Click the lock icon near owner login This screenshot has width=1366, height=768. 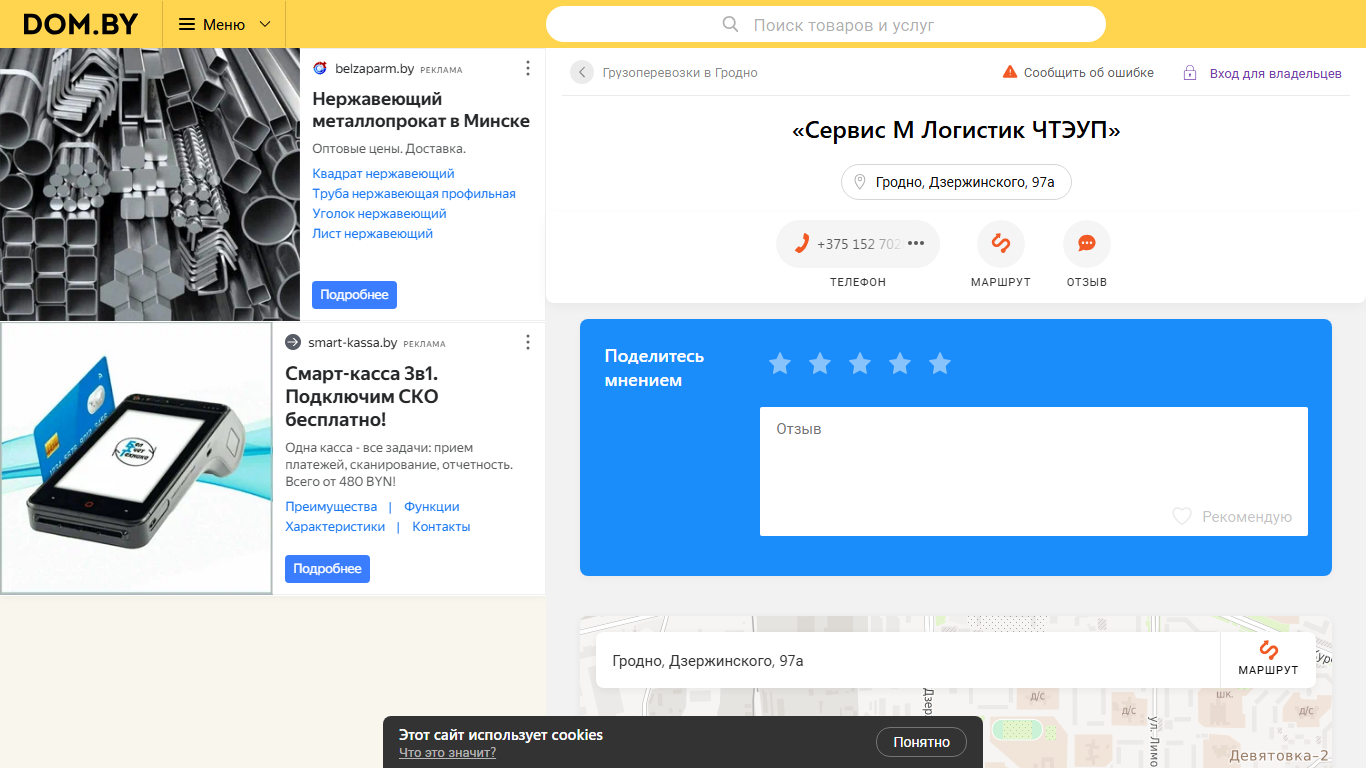(1190, 72)
